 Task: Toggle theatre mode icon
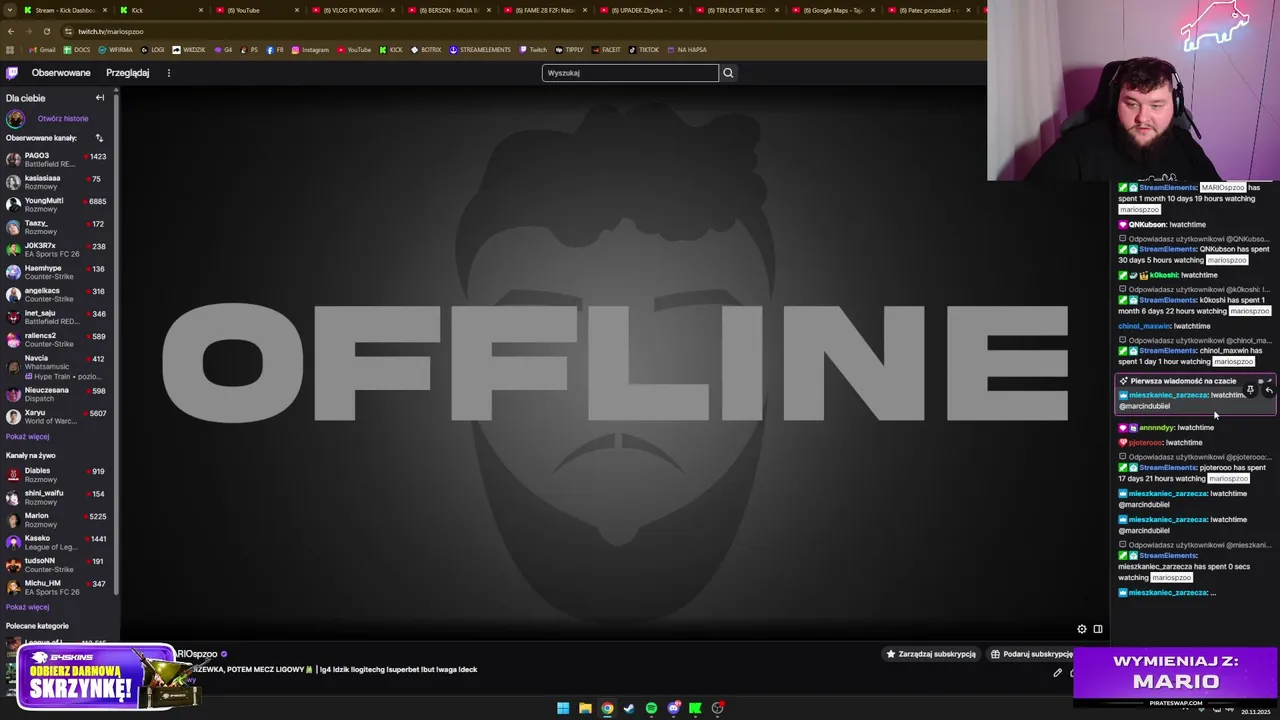click(x=1097, y=629)
